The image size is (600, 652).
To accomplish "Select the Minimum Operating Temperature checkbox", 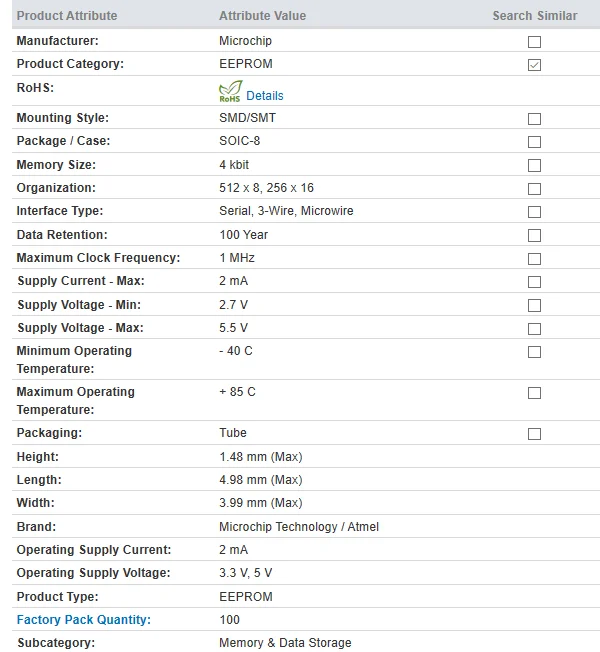I will 534,352.
